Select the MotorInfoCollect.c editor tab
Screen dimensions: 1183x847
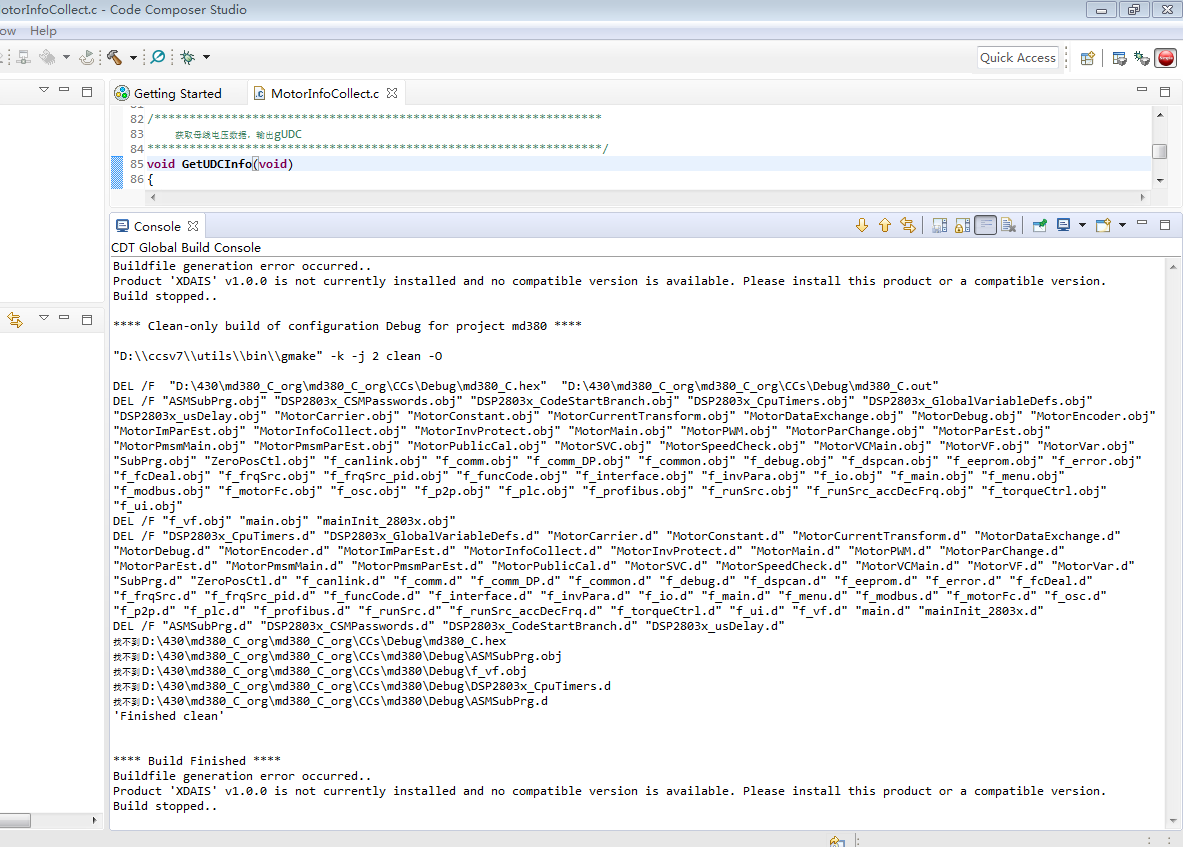324,94
